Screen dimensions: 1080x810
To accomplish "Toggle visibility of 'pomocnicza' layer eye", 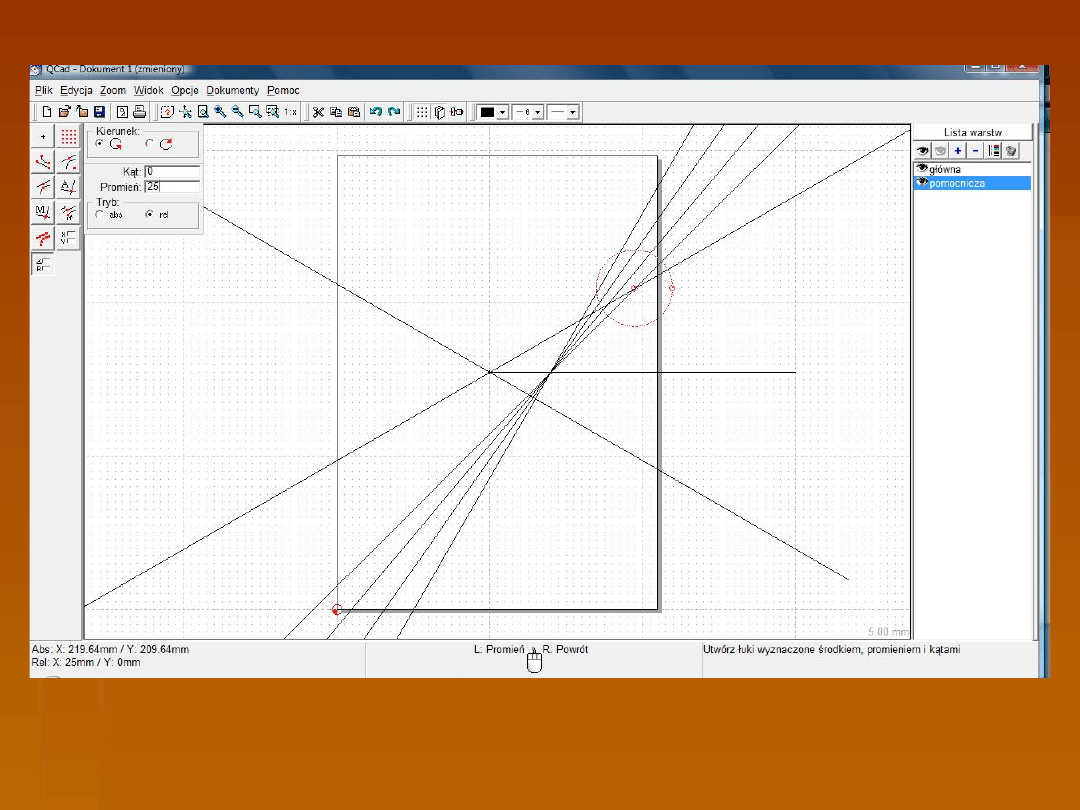I will click(x=922, y=183).
